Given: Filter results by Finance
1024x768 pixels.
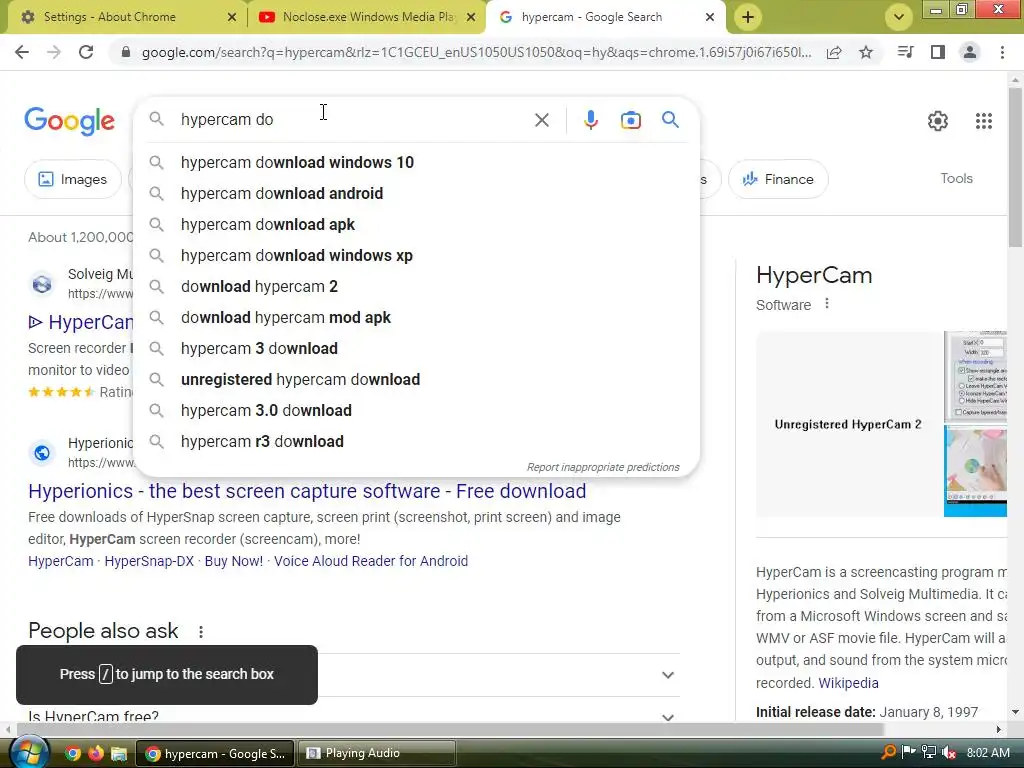Looking at the screenshot, I should pyautogui.click(x=778, y=179).
